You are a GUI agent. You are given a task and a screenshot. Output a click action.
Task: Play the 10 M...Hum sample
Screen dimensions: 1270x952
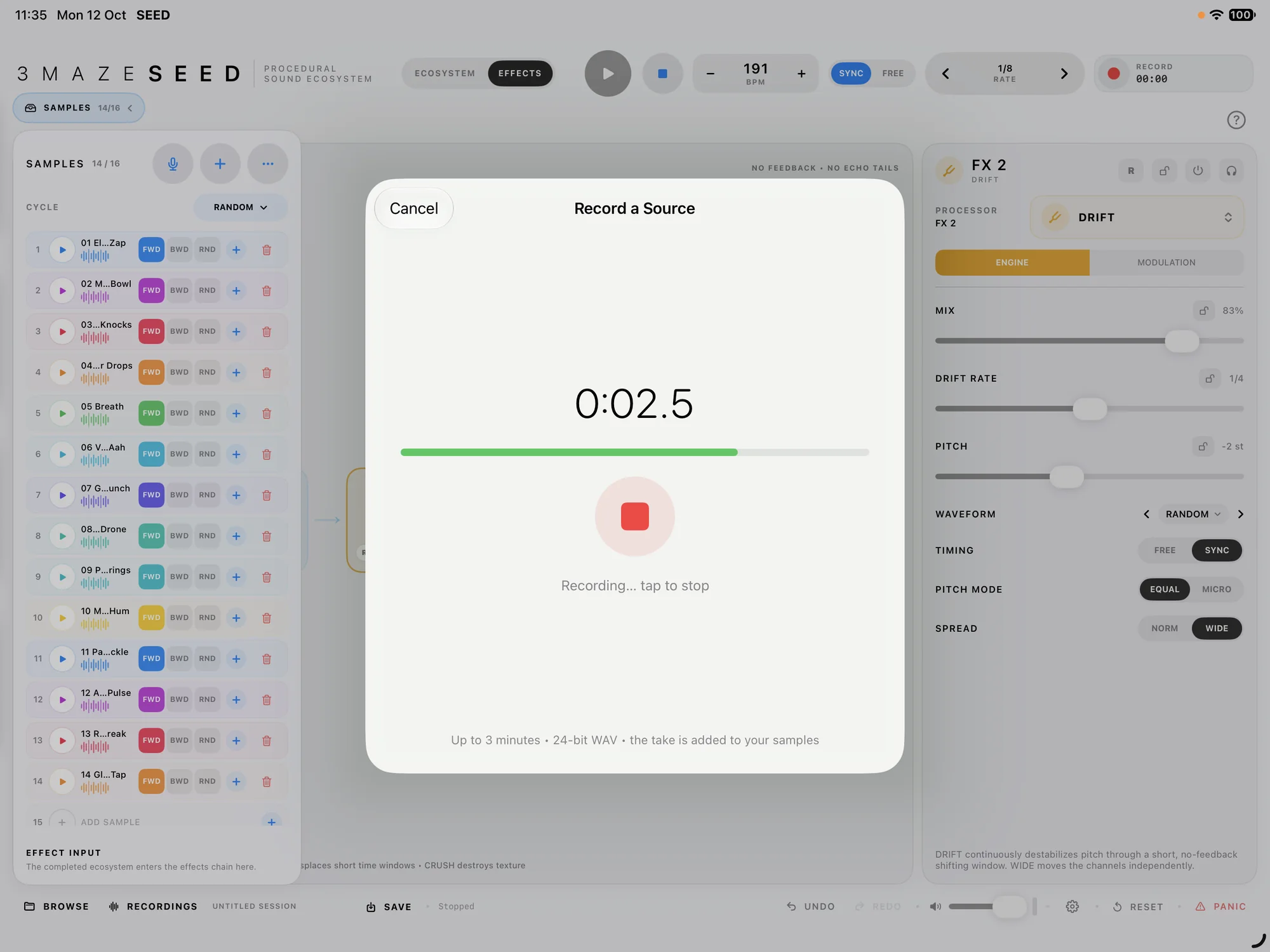tap(62, 618)
